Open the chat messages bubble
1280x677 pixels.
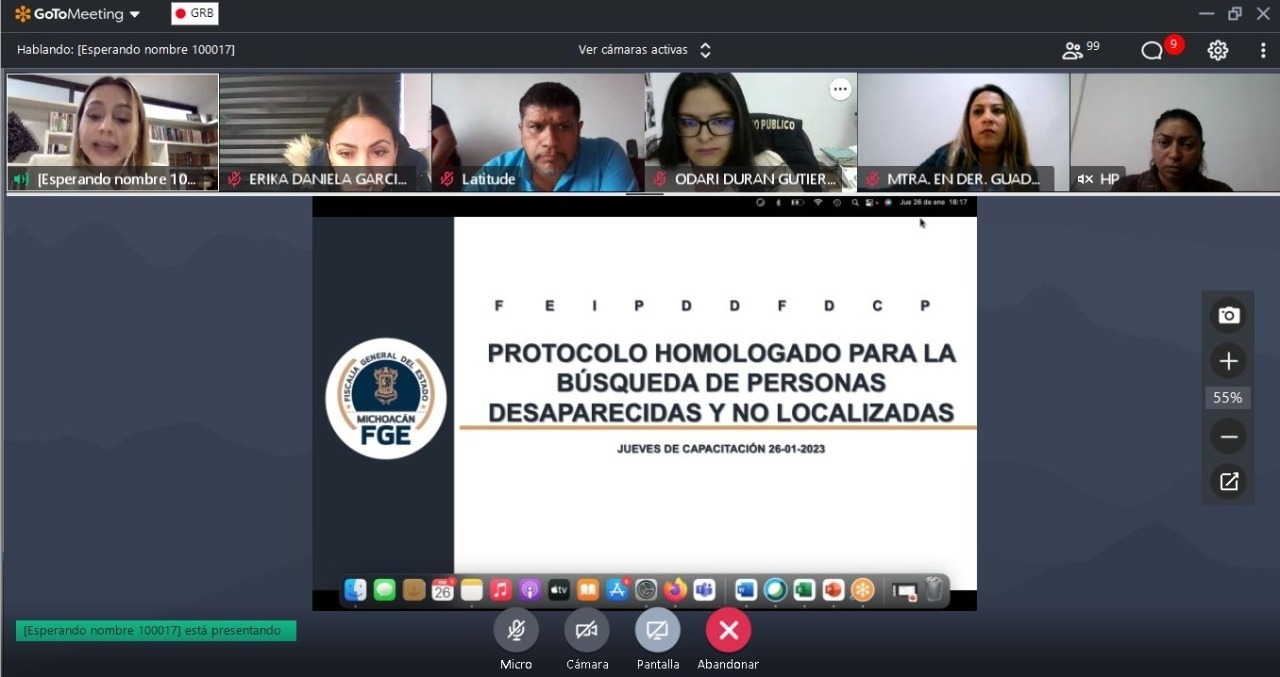click(1153, 50)
